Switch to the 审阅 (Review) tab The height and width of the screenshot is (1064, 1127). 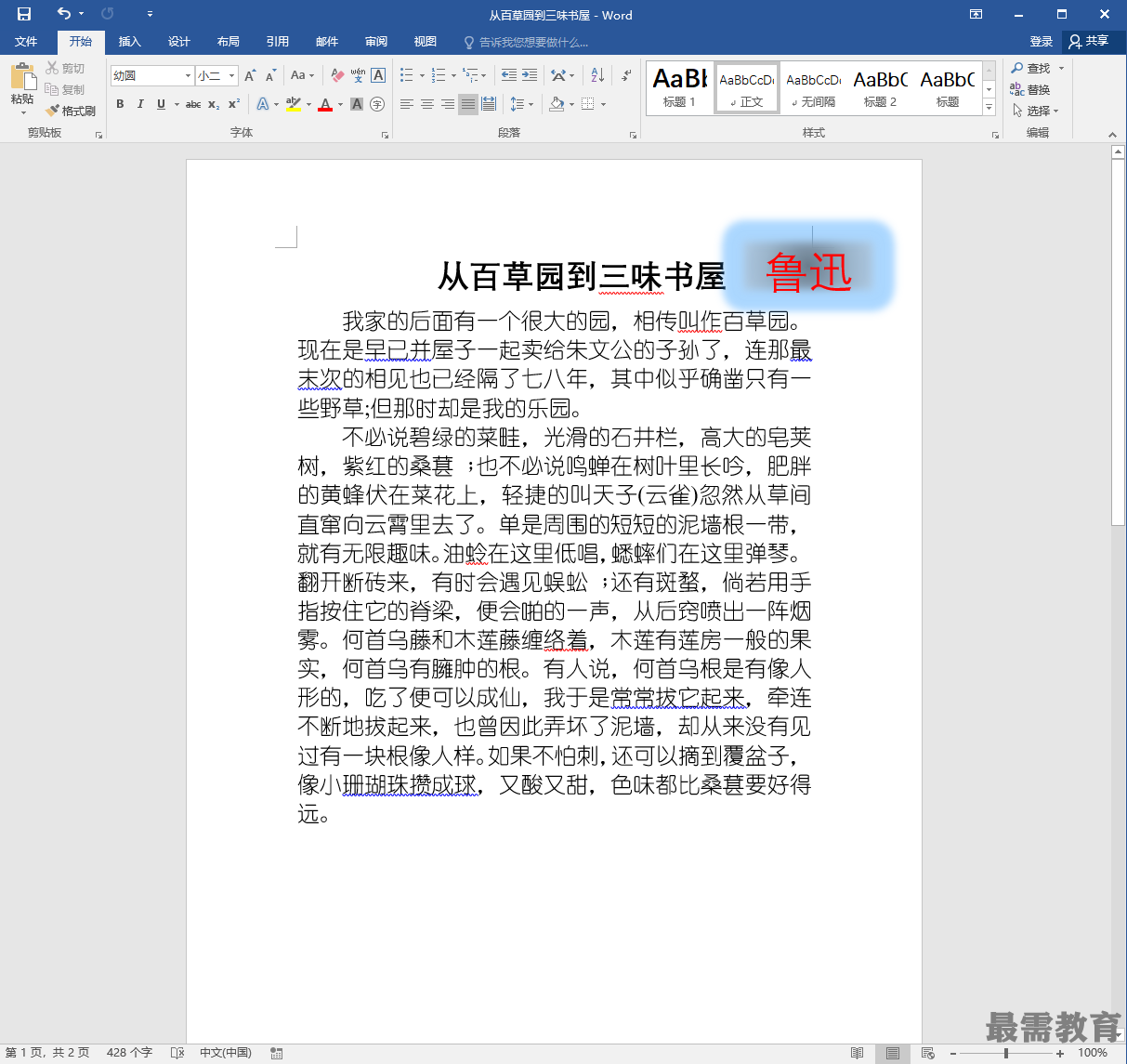[376, 42]
